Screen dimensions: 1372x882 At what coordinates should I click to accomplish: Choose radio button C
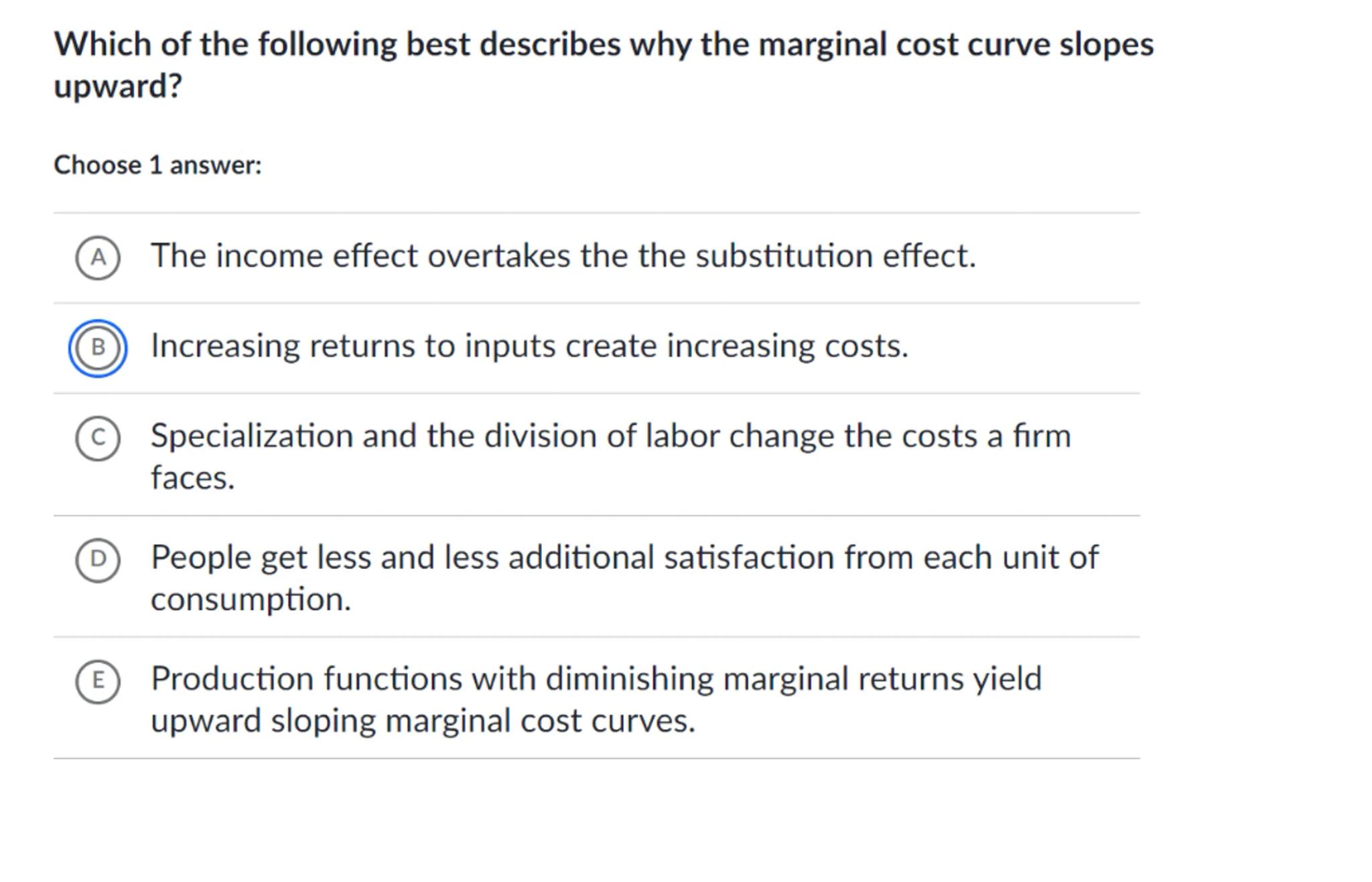click(98, 438)
